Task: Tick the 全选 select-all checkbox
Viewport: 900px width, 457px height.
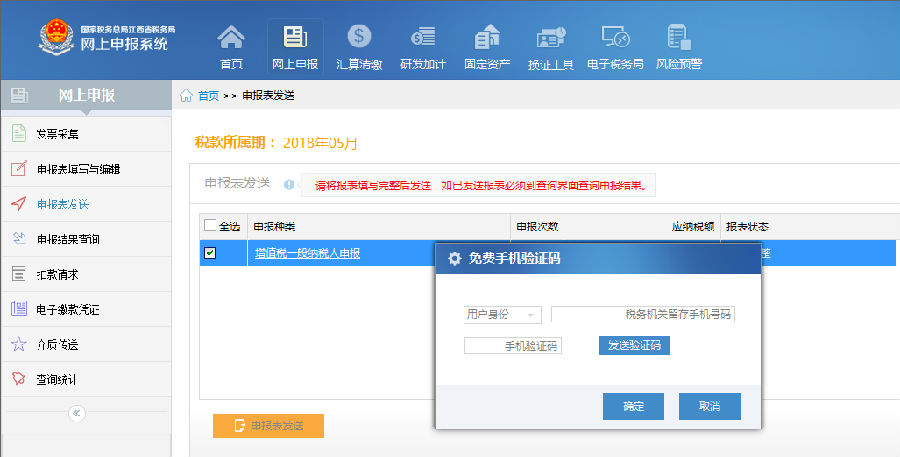Action: pyautogui.click(x=209, y=226)
